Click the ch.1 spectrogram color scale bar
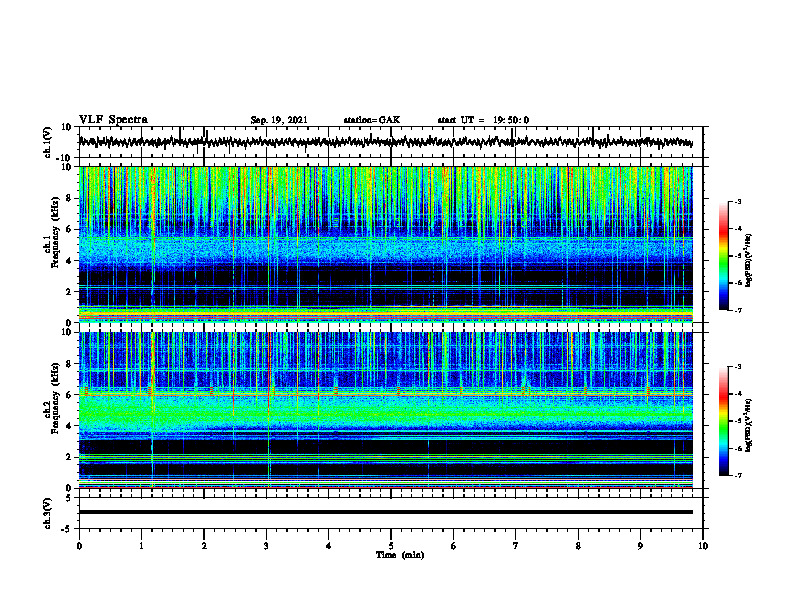Image resolution: width=792 pixels, height=612 pixels. pos(724,256)
